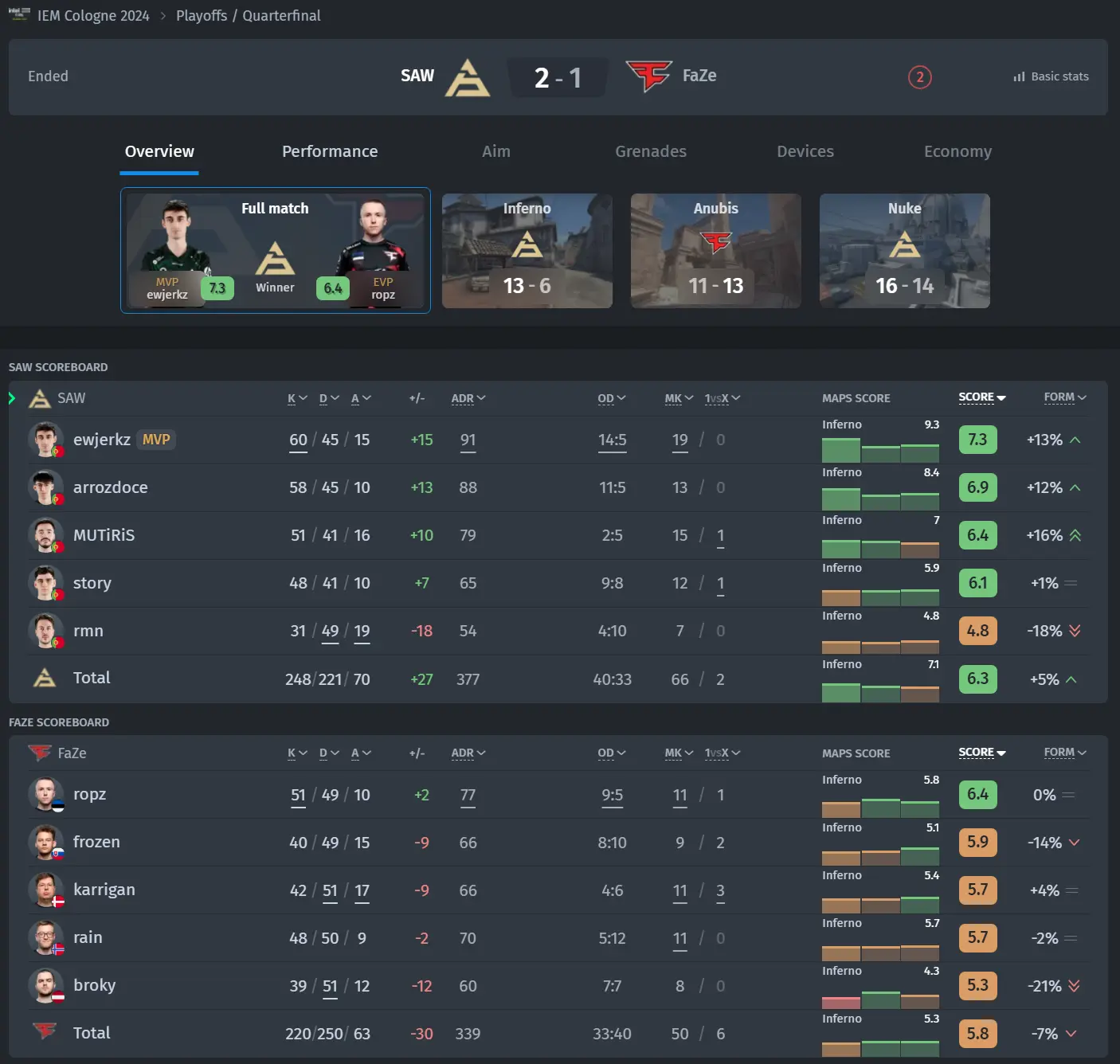Click ewjerkz player avatar in SAW scoreboard

[45, 440]
